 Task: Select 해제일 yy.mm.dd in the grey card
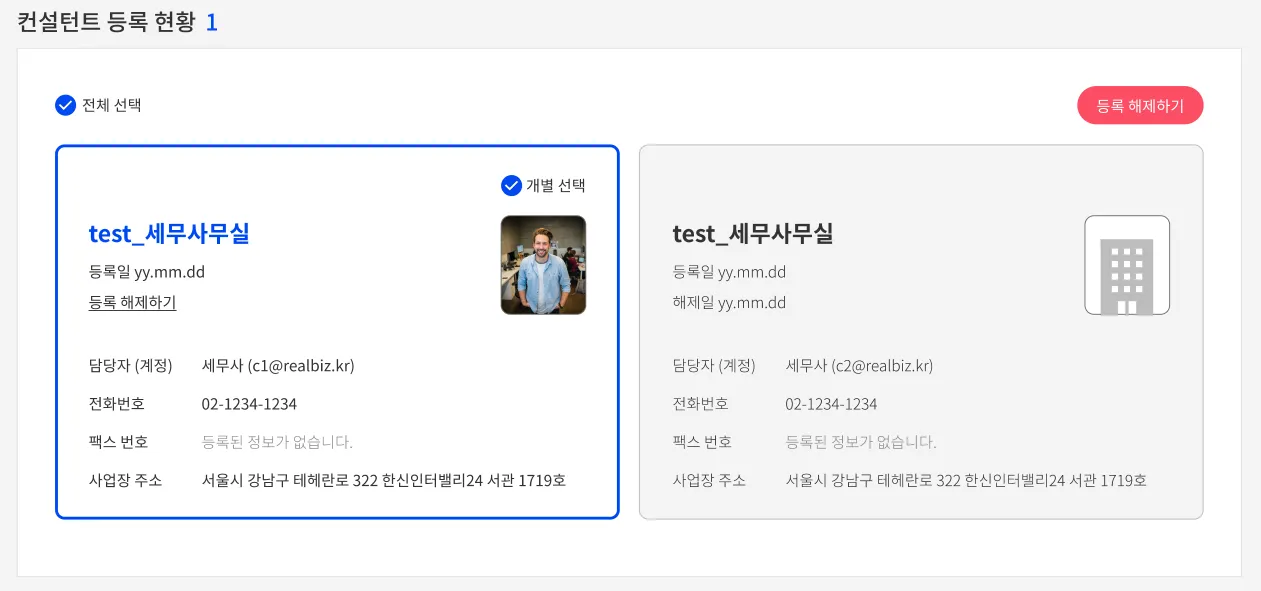(729, 302)
